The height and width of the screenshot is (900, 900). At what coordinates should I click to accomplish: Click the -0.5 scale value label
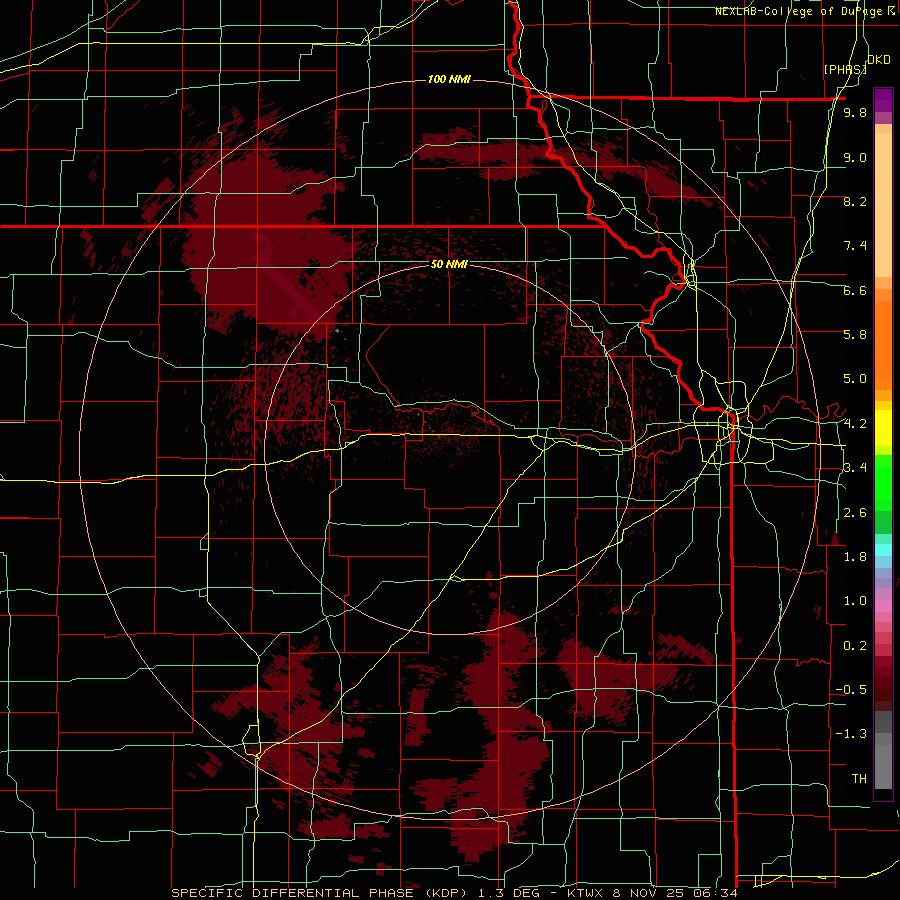coord(851,690)
